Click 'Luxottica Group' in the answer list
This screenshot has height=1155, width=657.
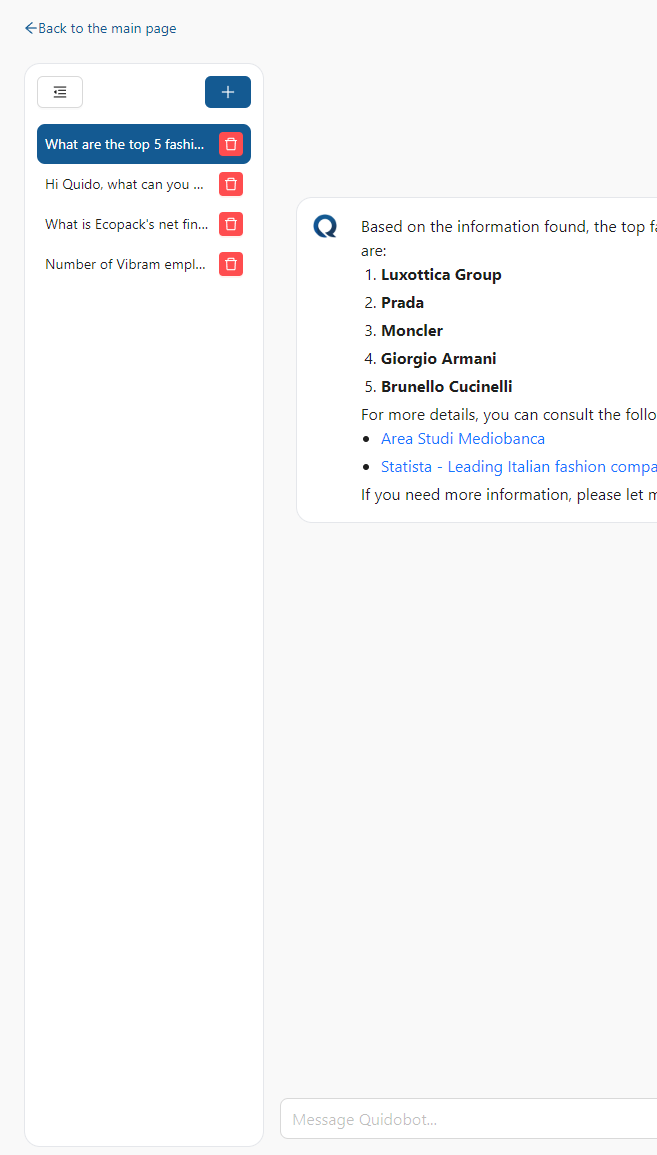coord(441,275)
